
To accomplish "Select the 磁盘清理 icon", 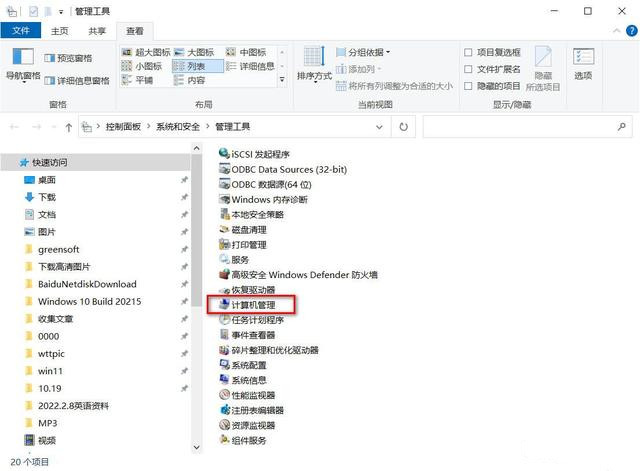I will tap(224, 229).
